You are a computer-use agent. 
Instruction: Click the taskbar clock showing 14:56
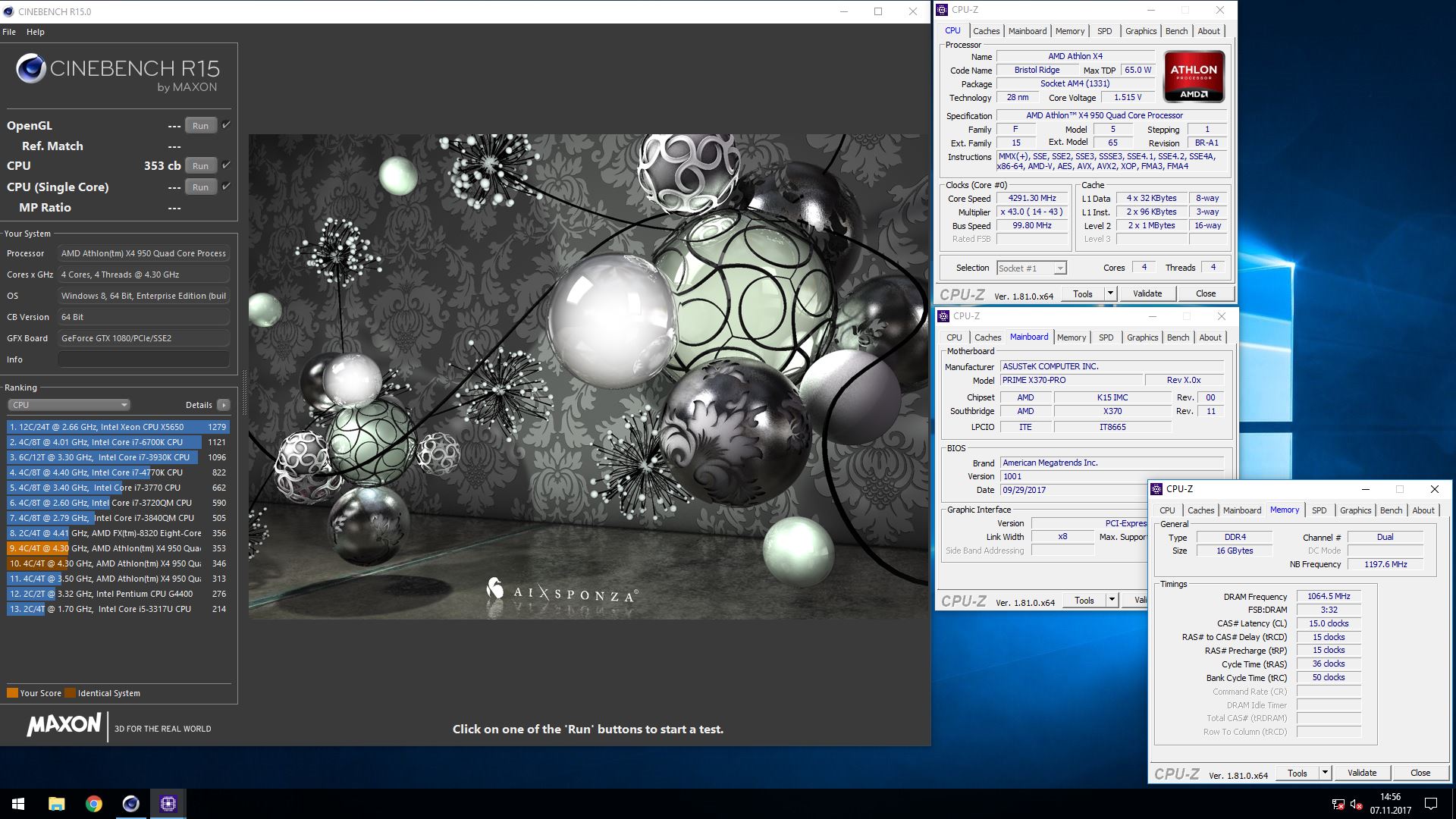coord(1390,797)
